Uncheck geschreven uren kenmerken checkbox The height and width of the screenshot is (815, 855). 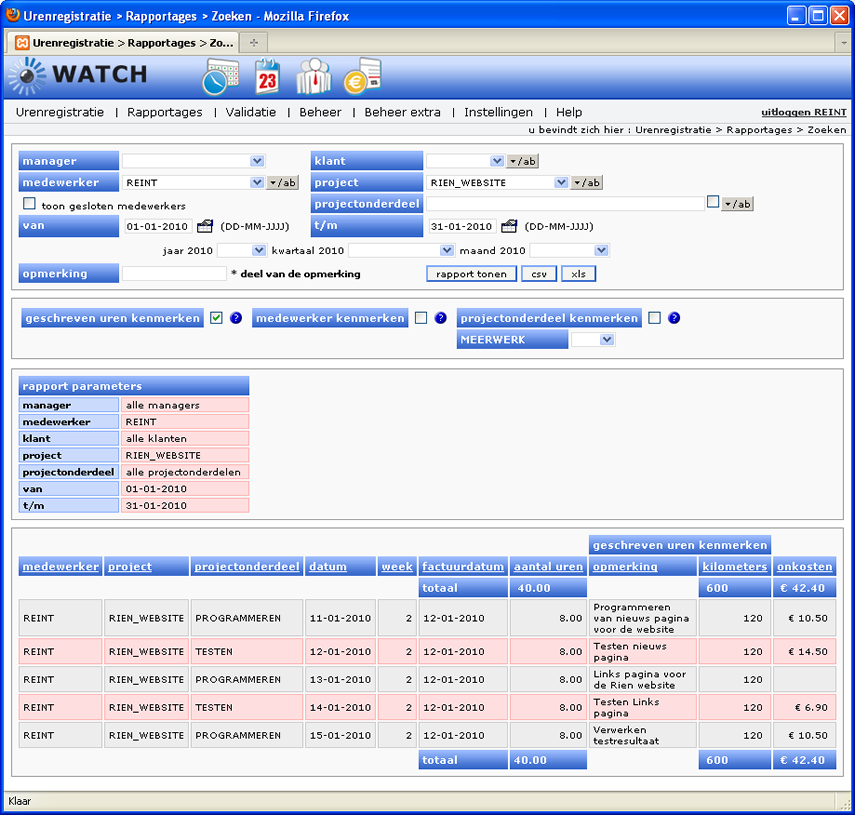pyautogui.click(x=216, y=318)
